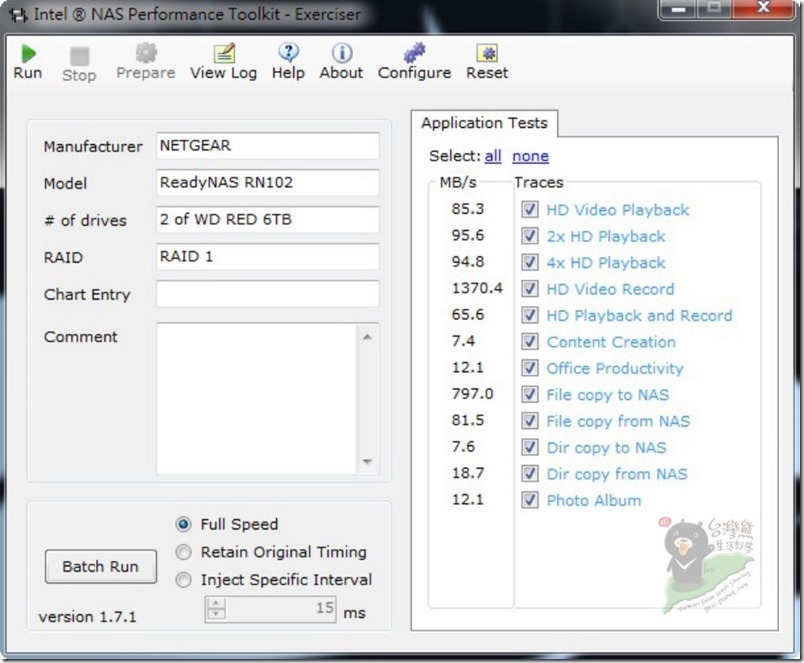Click inside the Comment text area
The height and width of the screenshot is (663, 804).
(256, 398)
